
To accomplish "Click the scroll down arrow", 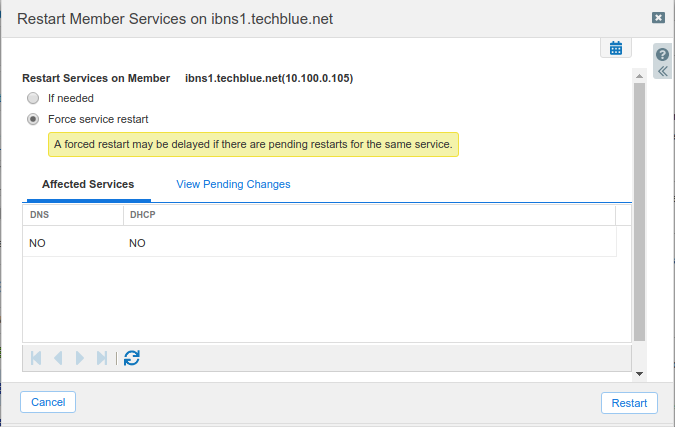I will tap(640, 373).
